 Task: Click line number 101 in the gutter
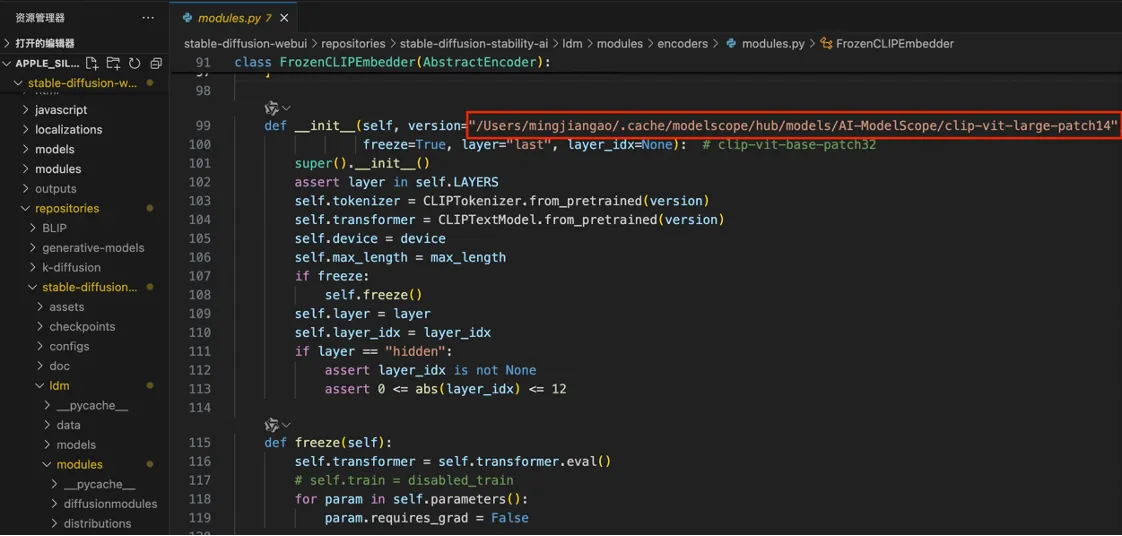coord(200,163)
